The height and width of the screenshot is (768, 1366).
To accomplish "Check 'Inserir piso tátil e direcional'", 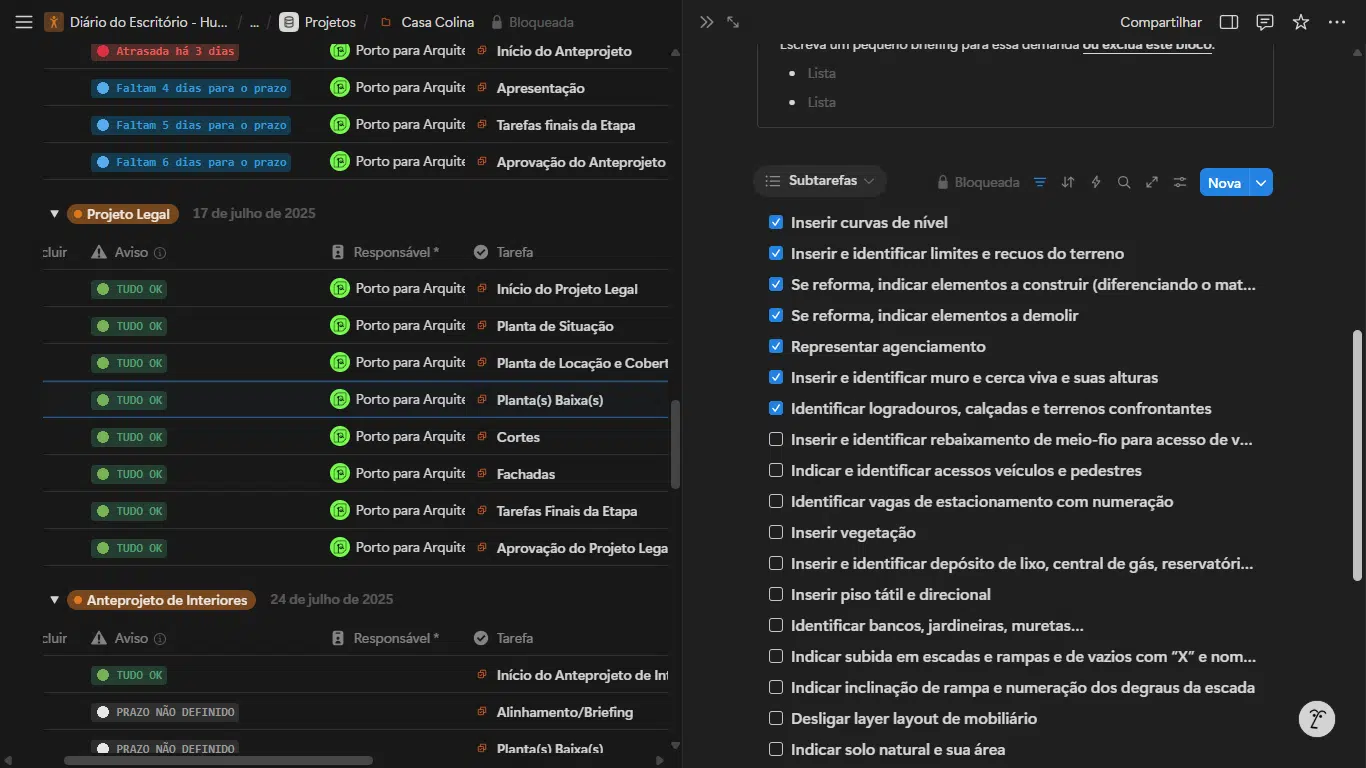I will point(776,594).
